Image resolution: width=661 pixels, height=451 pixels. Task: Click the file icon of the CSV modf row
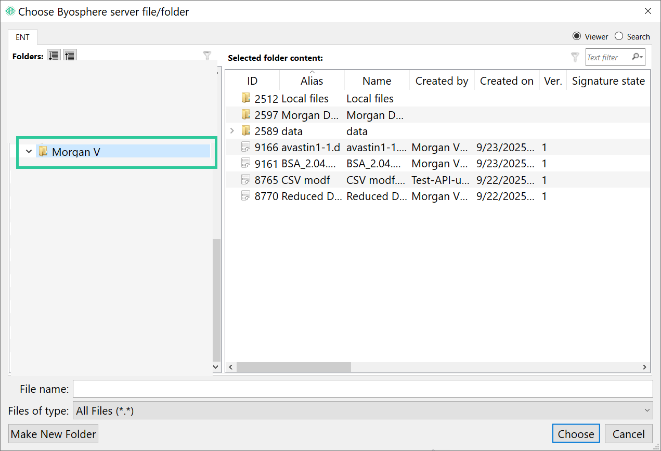click(x=245, y=180)
